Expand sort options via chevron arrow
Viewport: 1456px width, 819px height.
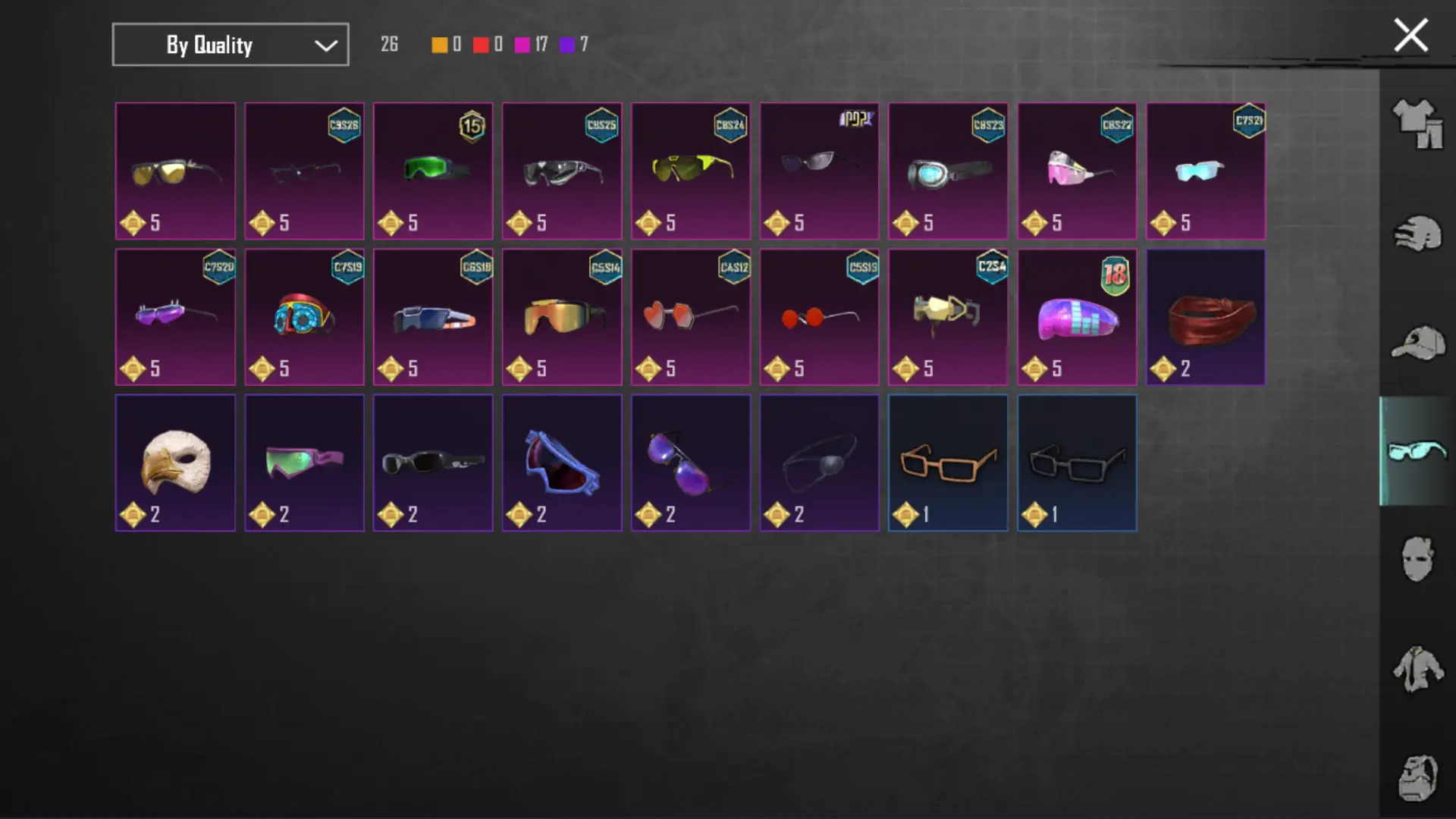pyautogui.click(x=326, y=45)
